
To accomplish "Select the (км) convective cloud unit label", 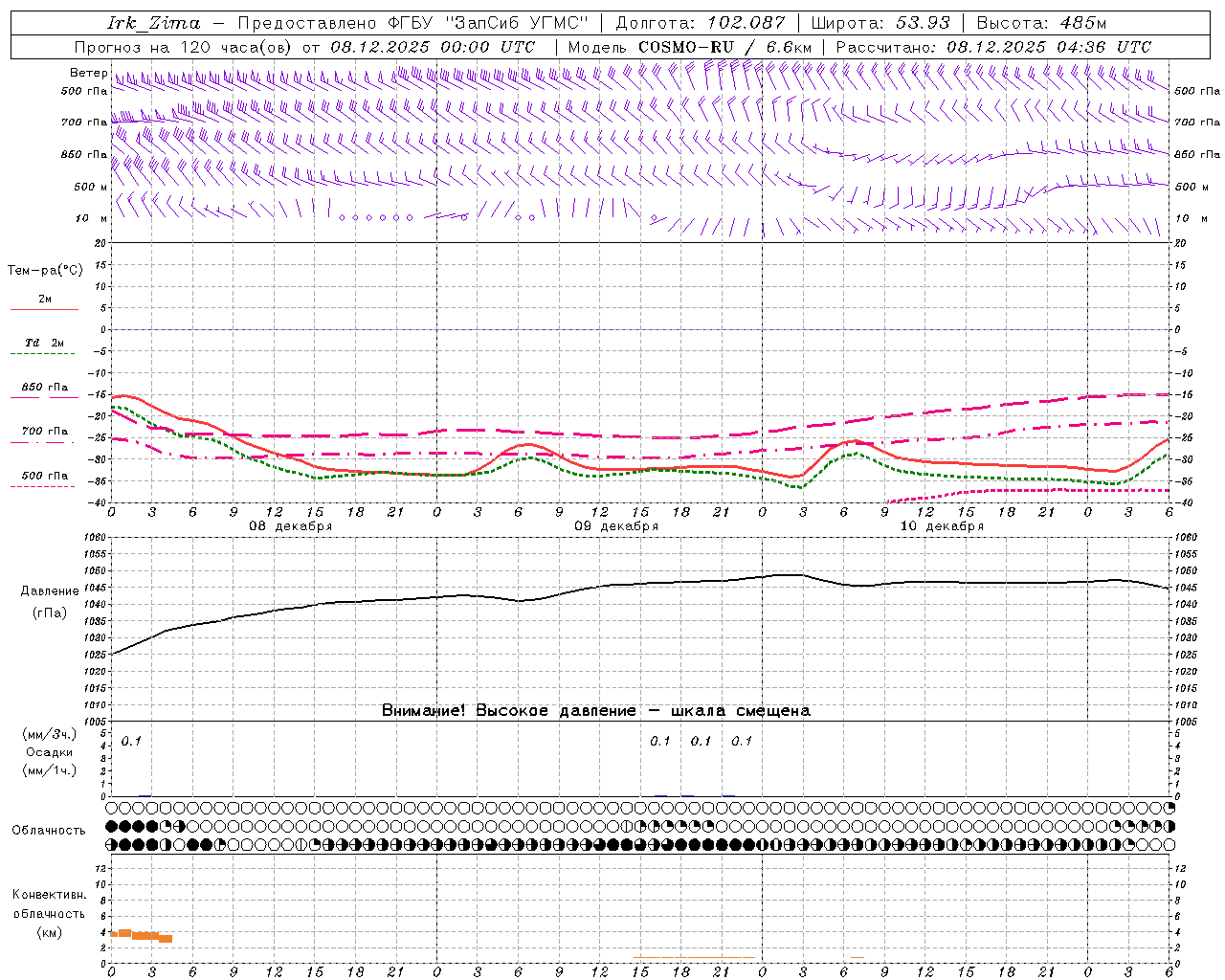I will pyautogui.click(x=49, y=932).
